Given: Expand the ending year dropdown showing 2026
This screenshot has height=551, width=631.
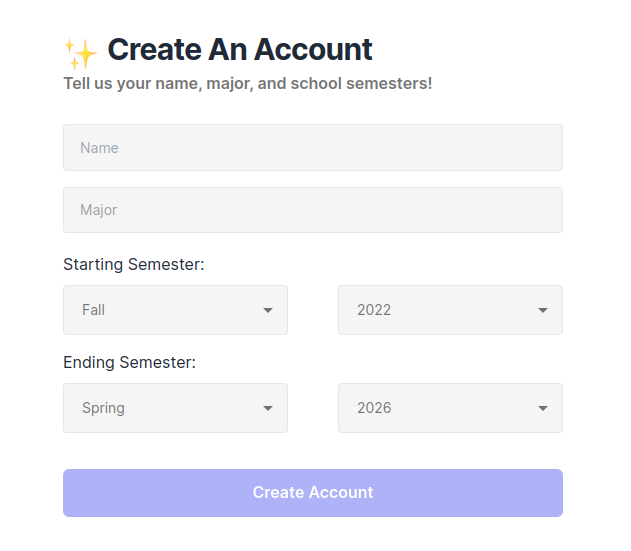Looking at the screenshot, I should point(450,408).
